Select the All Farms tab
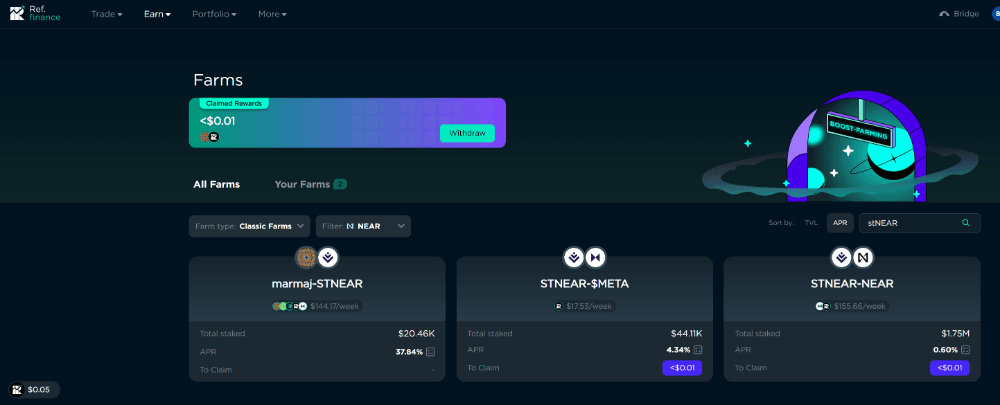The image size is (1000, 405). pos(217,184)
